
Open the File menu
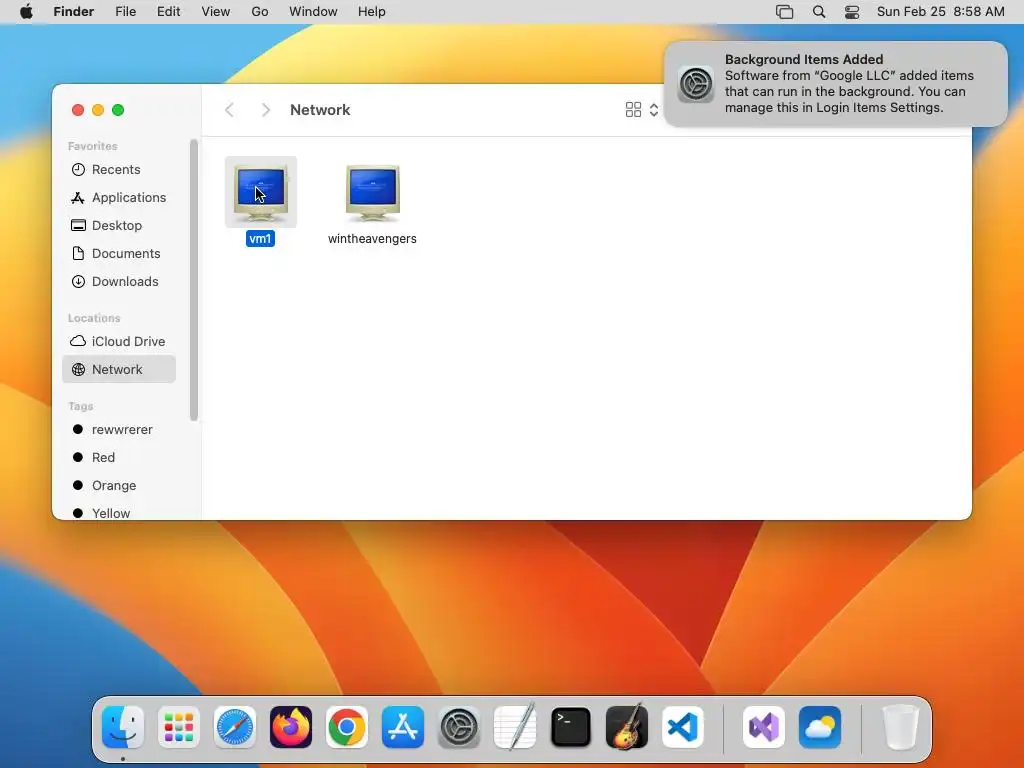point(125,12)
